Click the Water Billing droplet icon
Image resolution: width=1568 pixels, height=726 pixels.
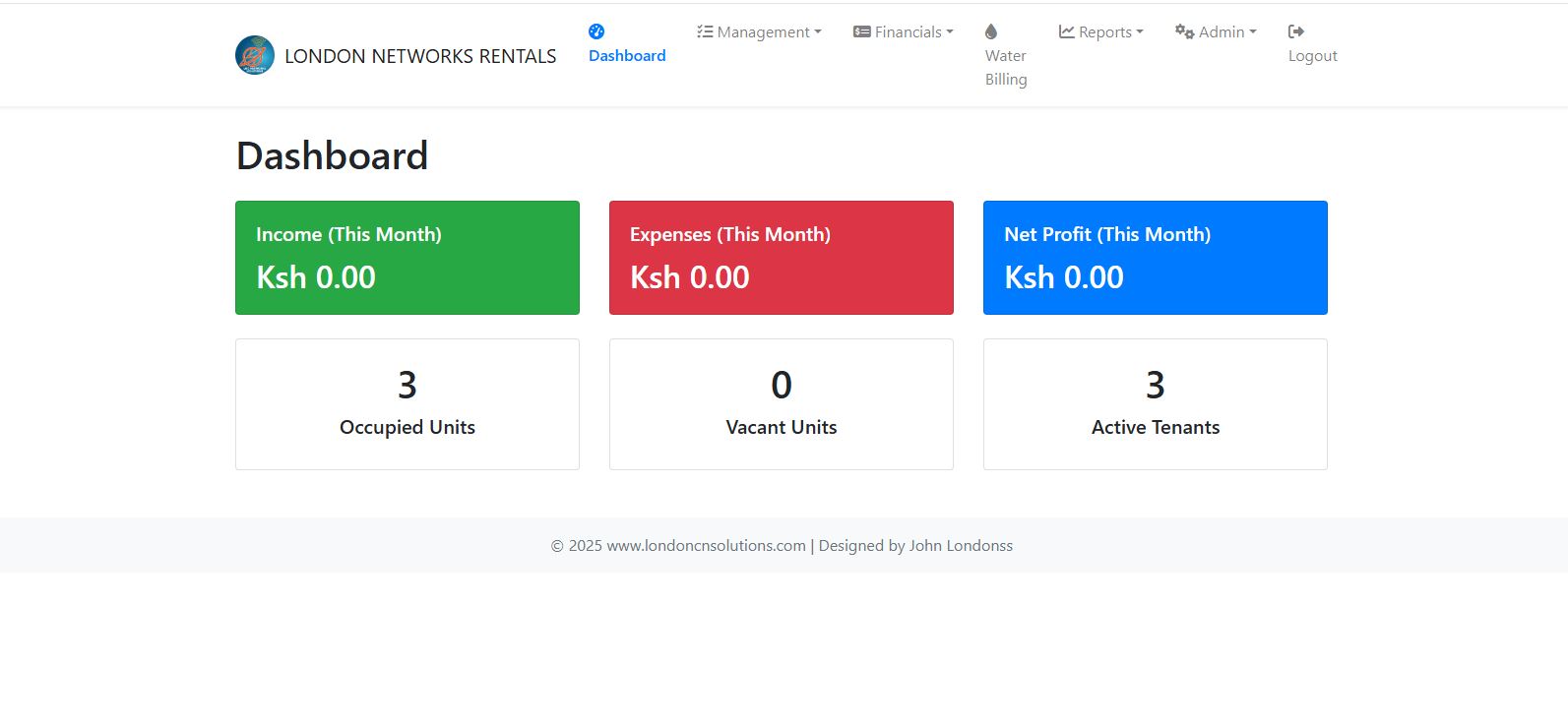coord(991,31)
